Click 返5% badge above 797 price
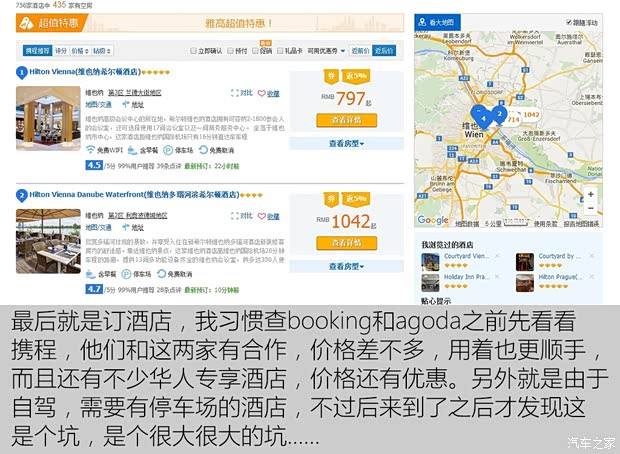Viewport: 620px width, 454px height. (x=356, y=76)
